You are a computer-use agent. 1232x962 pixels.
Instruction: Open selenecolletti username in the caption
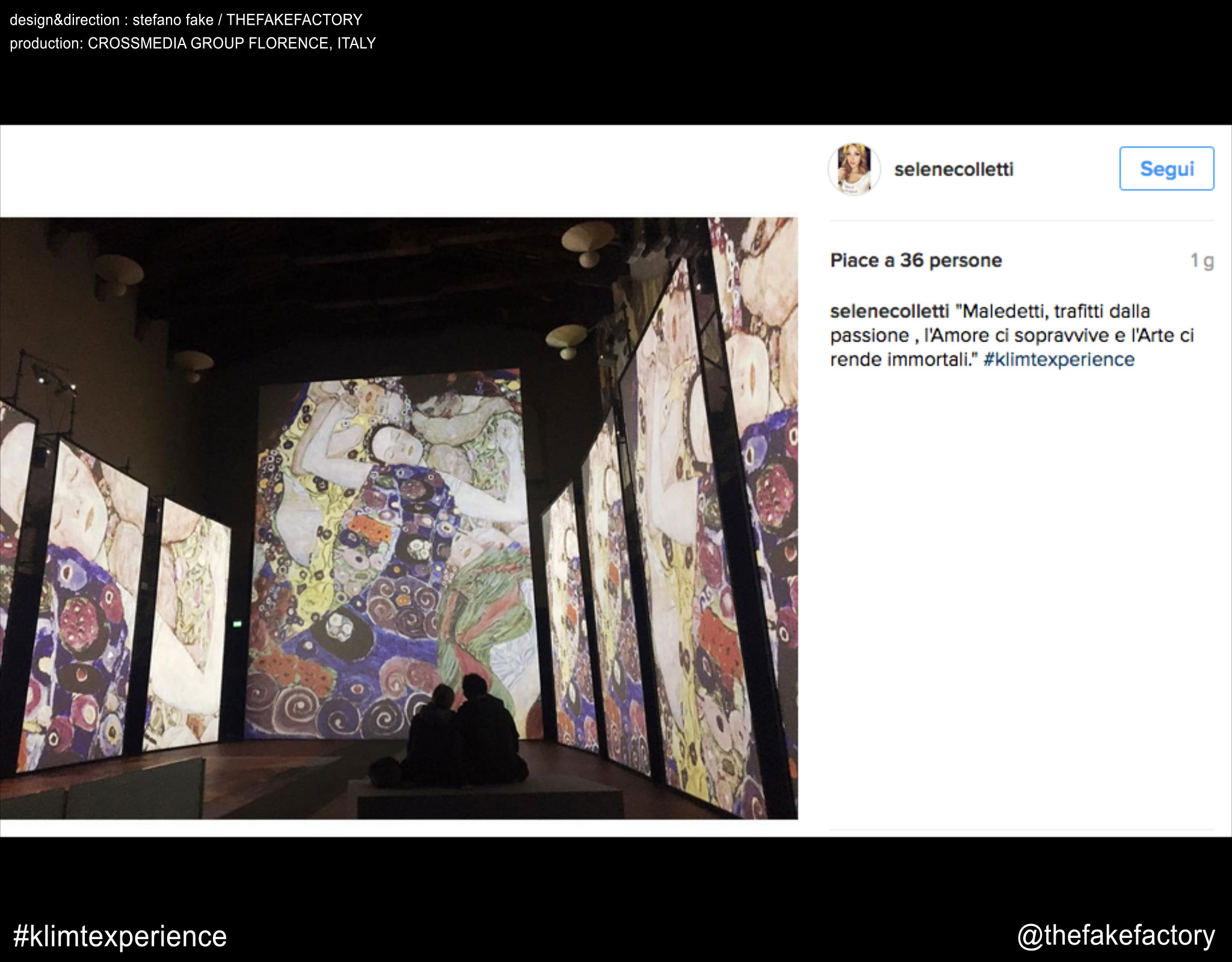click(890, 311)
